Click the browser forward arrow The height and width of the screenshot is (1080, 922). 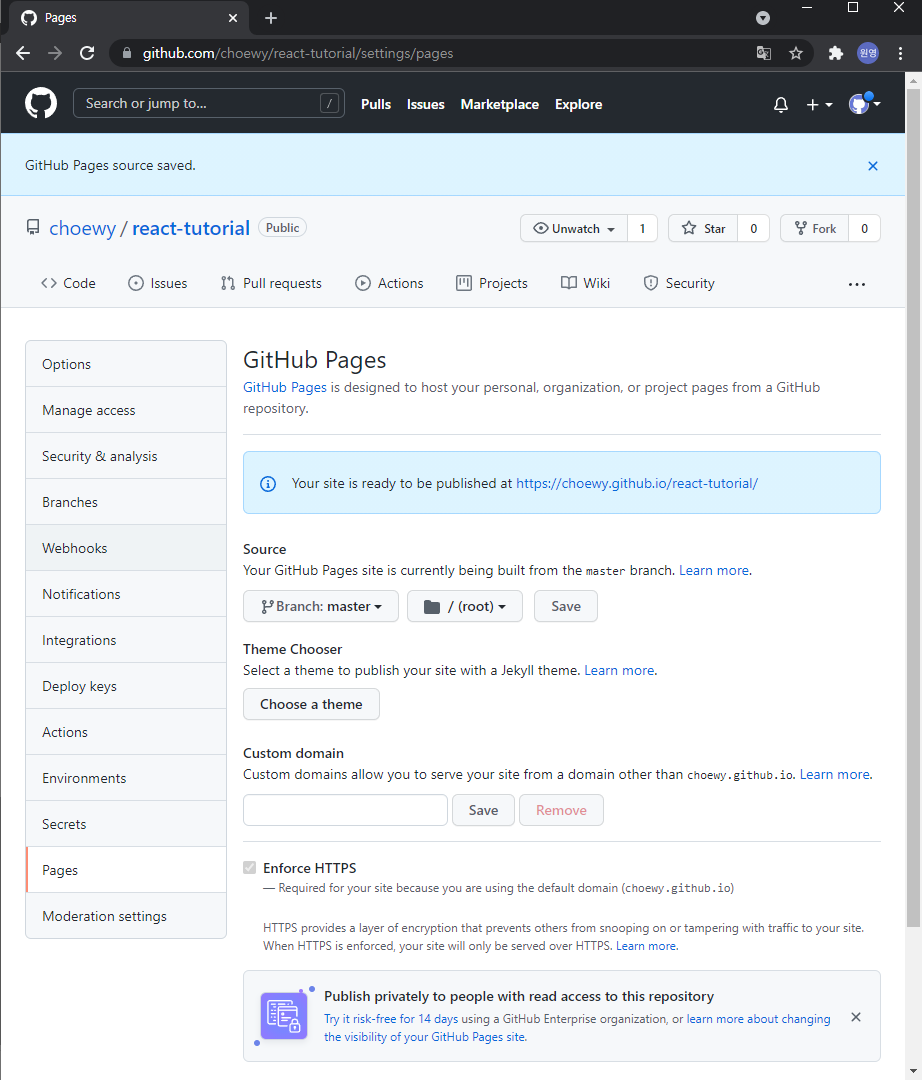(x=55, y=53)
